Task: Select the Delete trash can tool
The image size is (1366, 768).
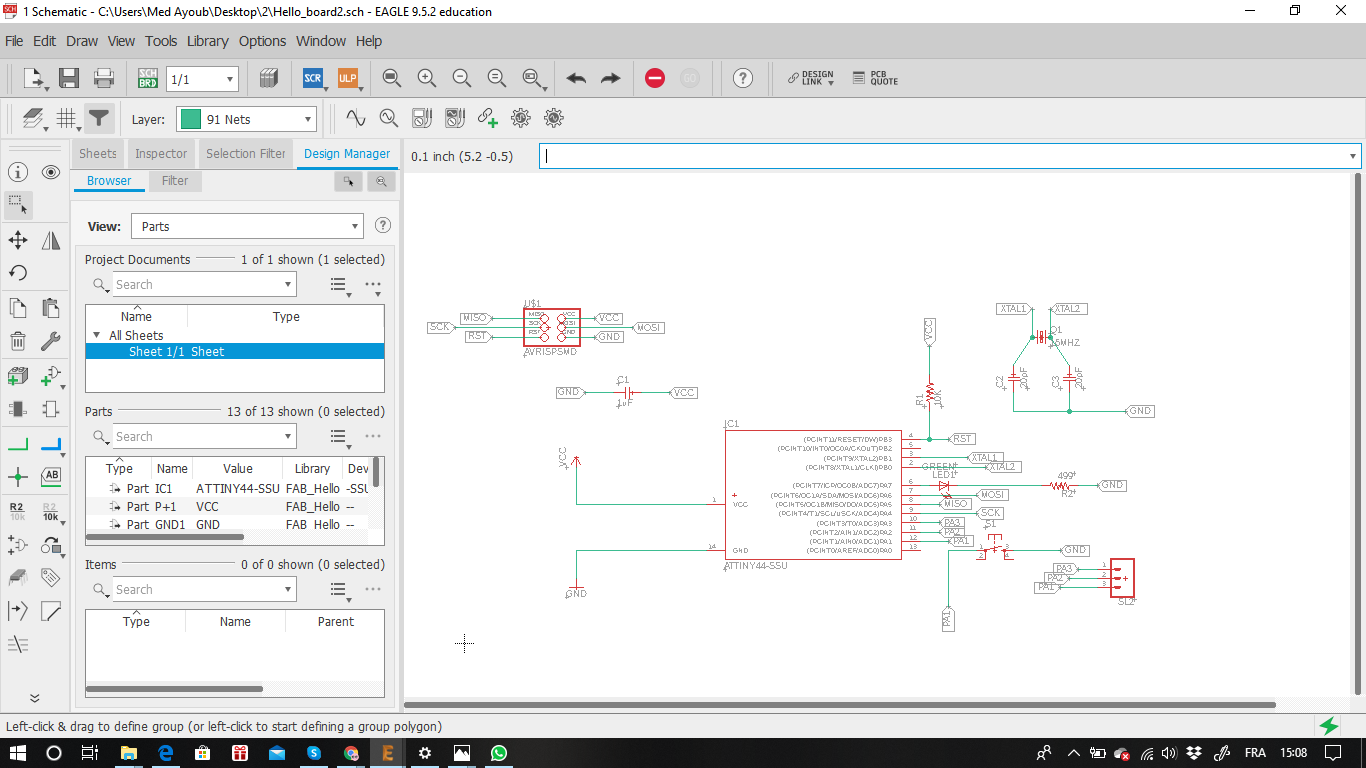Action: click(x=17, y=342)
